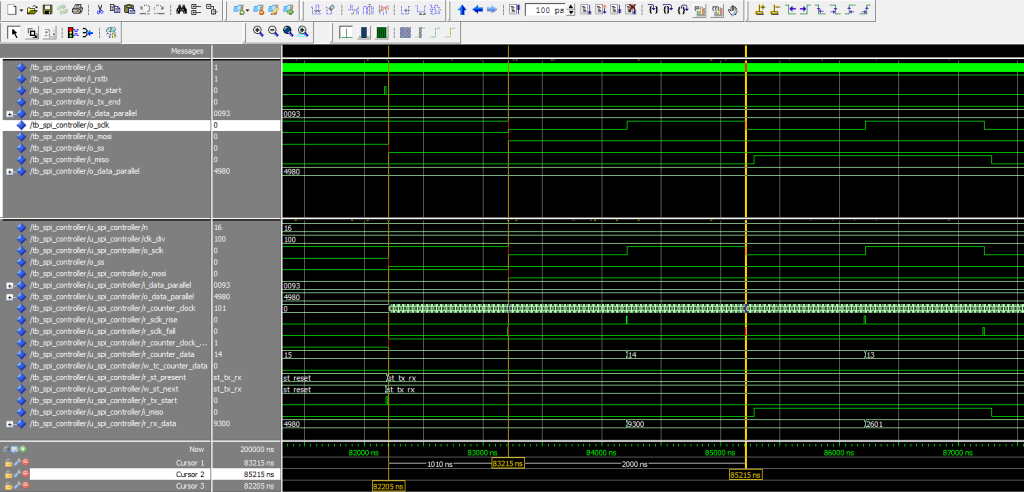Click Find Previous Transition edge icon
Viewport: 1024px width, 492px height.
pyautogui.click(x=791, y=10)
